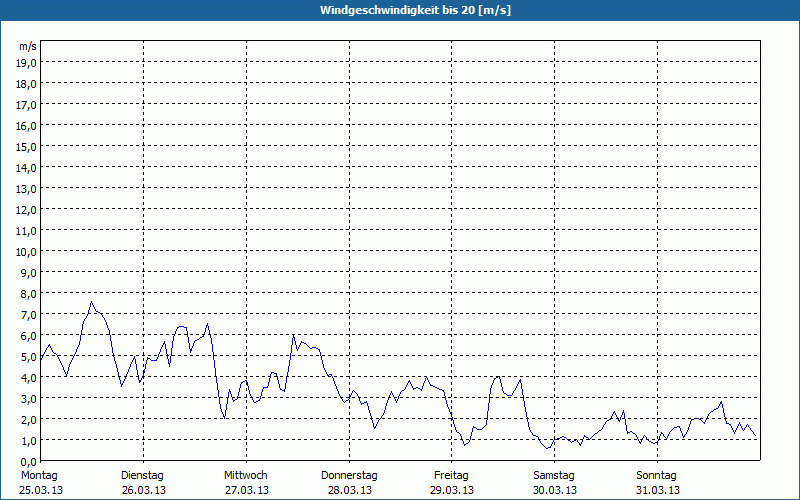The width and height of the screenshot is (800, 500).
Task: Click the '18,0' axis value
Action: pos(27,84)
